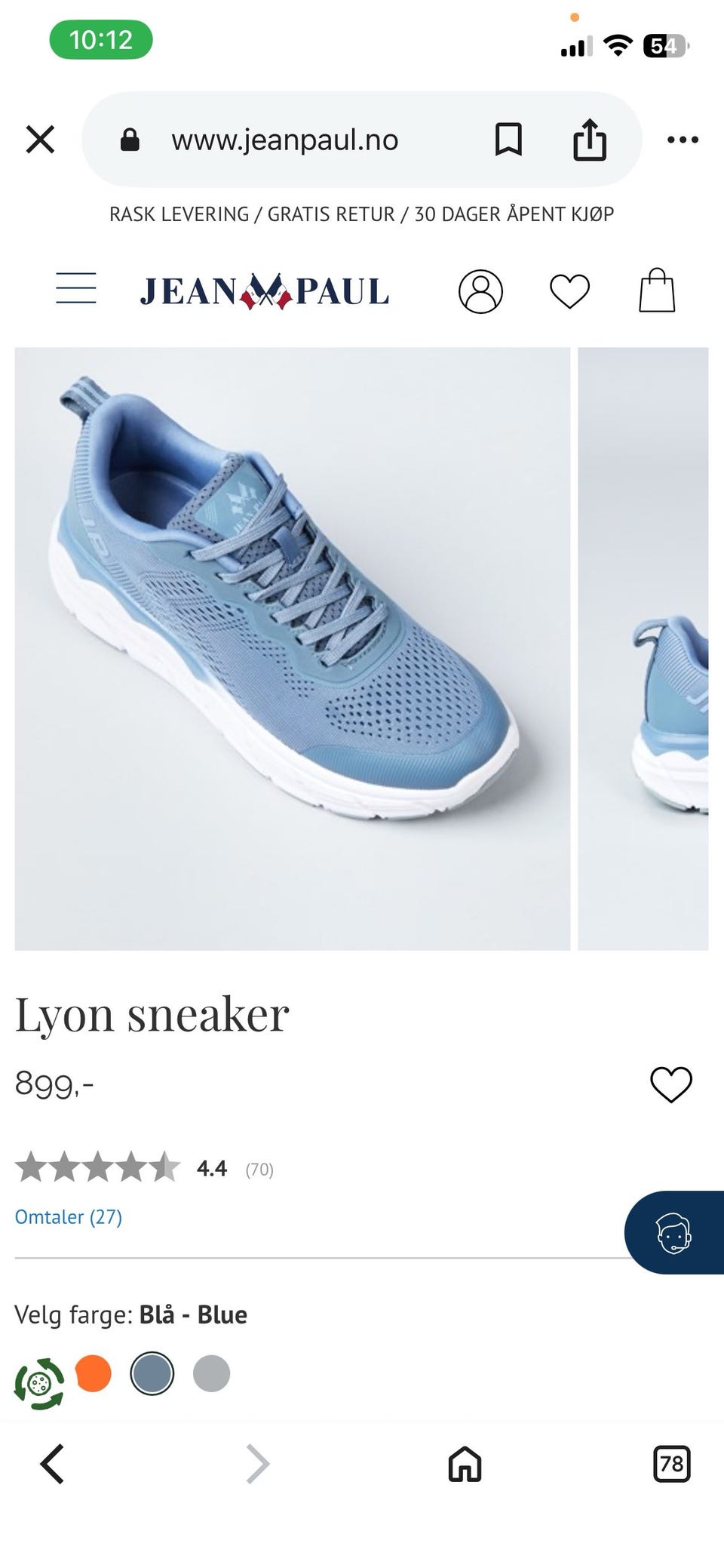
Task: Tap the second shoe image thumbnail
Action: pos(643,648)
